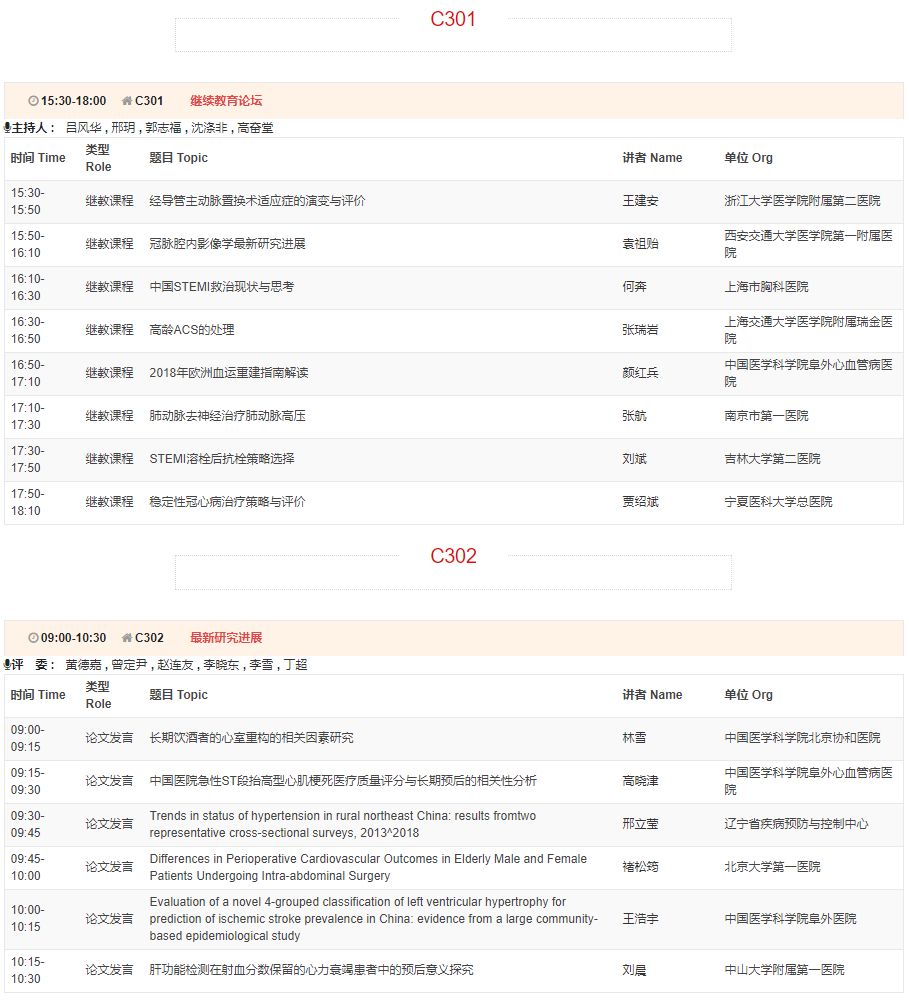Click topic 2018年欧洲血运重建指南解读

point(229,372)
